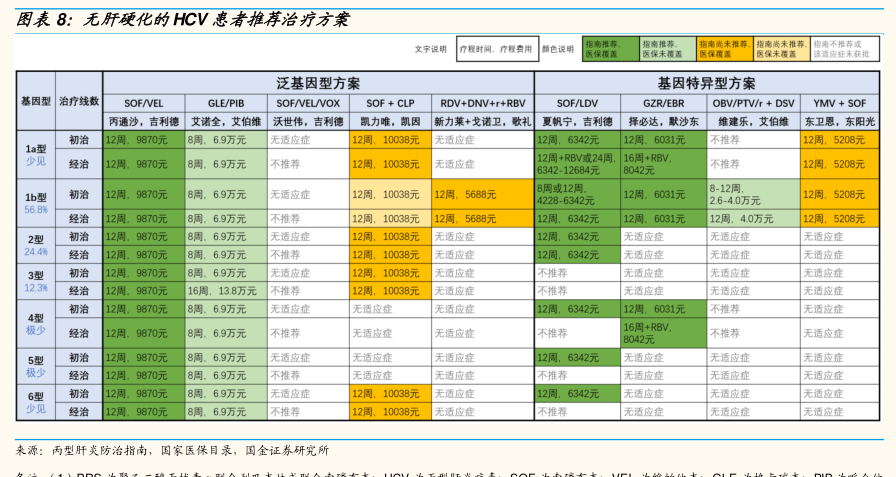Click the '3型 12.3%' genotype row label

[x=36, y=281]
